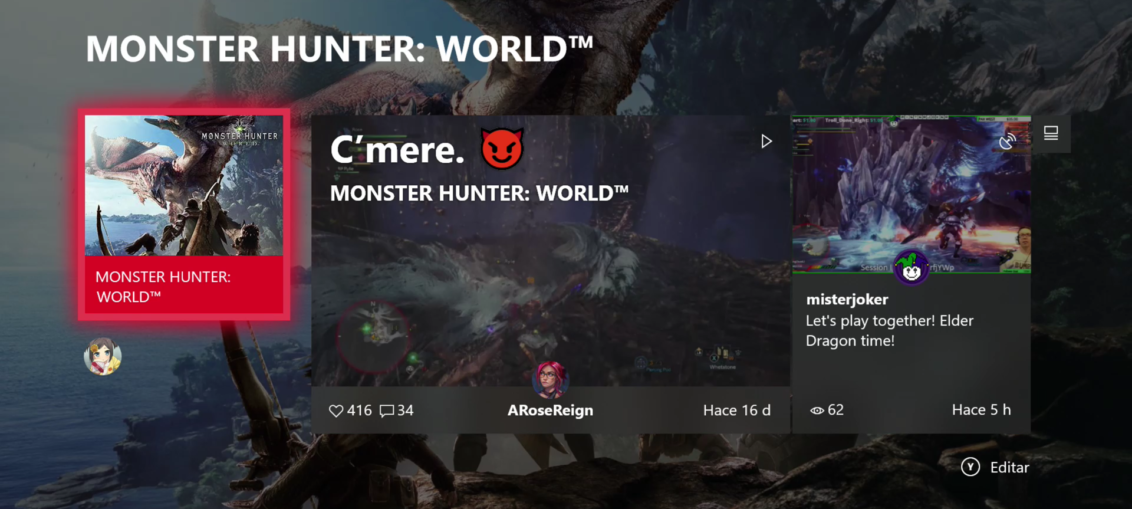Click the large MONSTER HUNTER: WORLD page heading

pos(339,48)
